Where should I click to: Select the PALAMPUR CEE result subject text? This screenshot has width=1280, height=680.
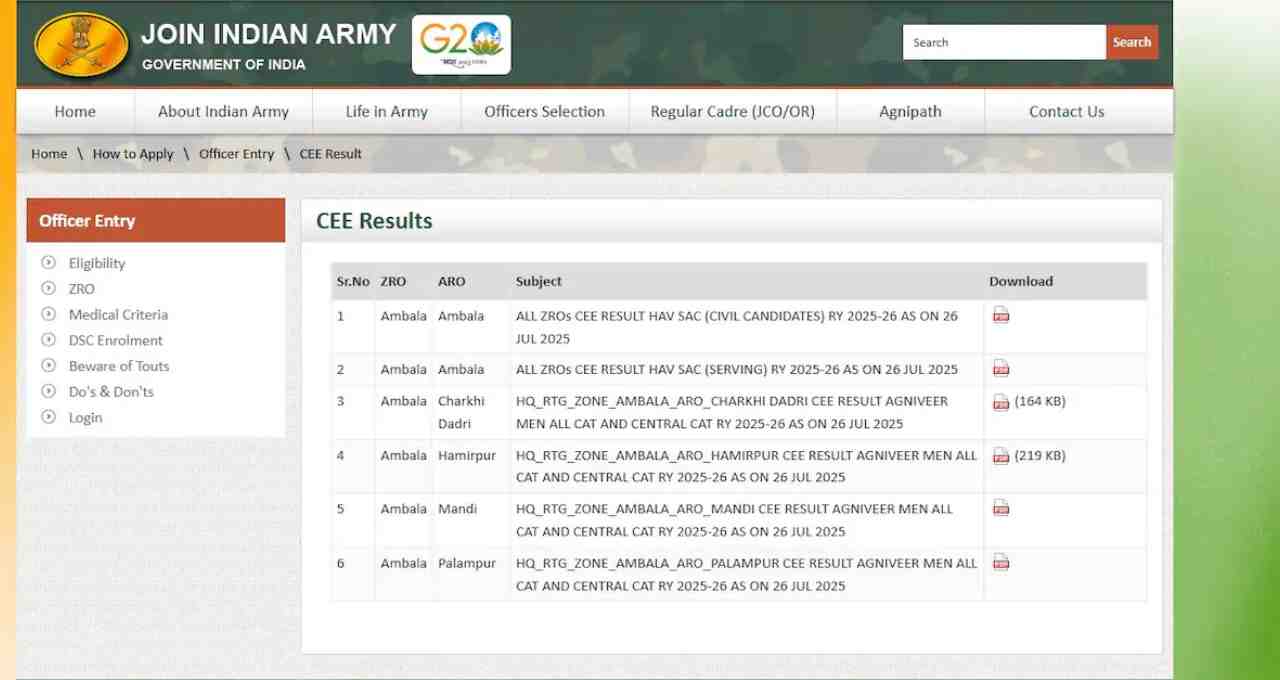point(746,574)
